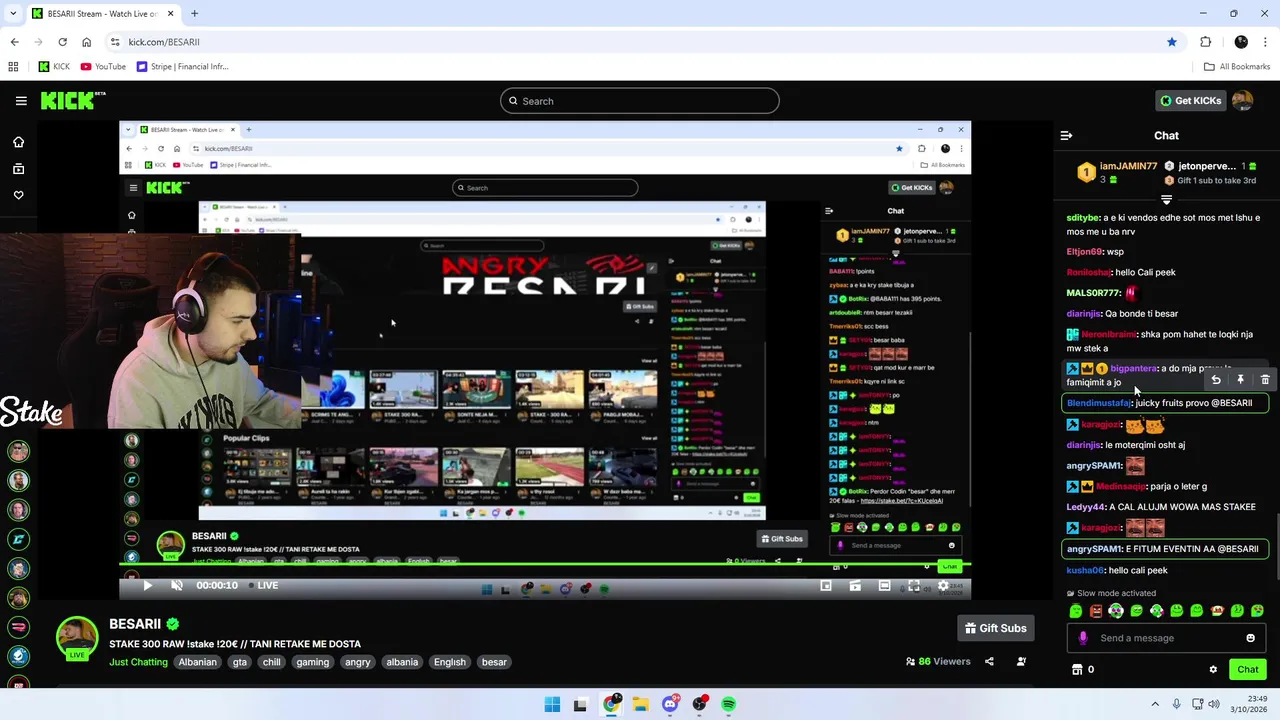Click iamJAMIN77 in the gift leaderboard
The width and height of the screenshot is (1280, 720).
coord(1128,166)
